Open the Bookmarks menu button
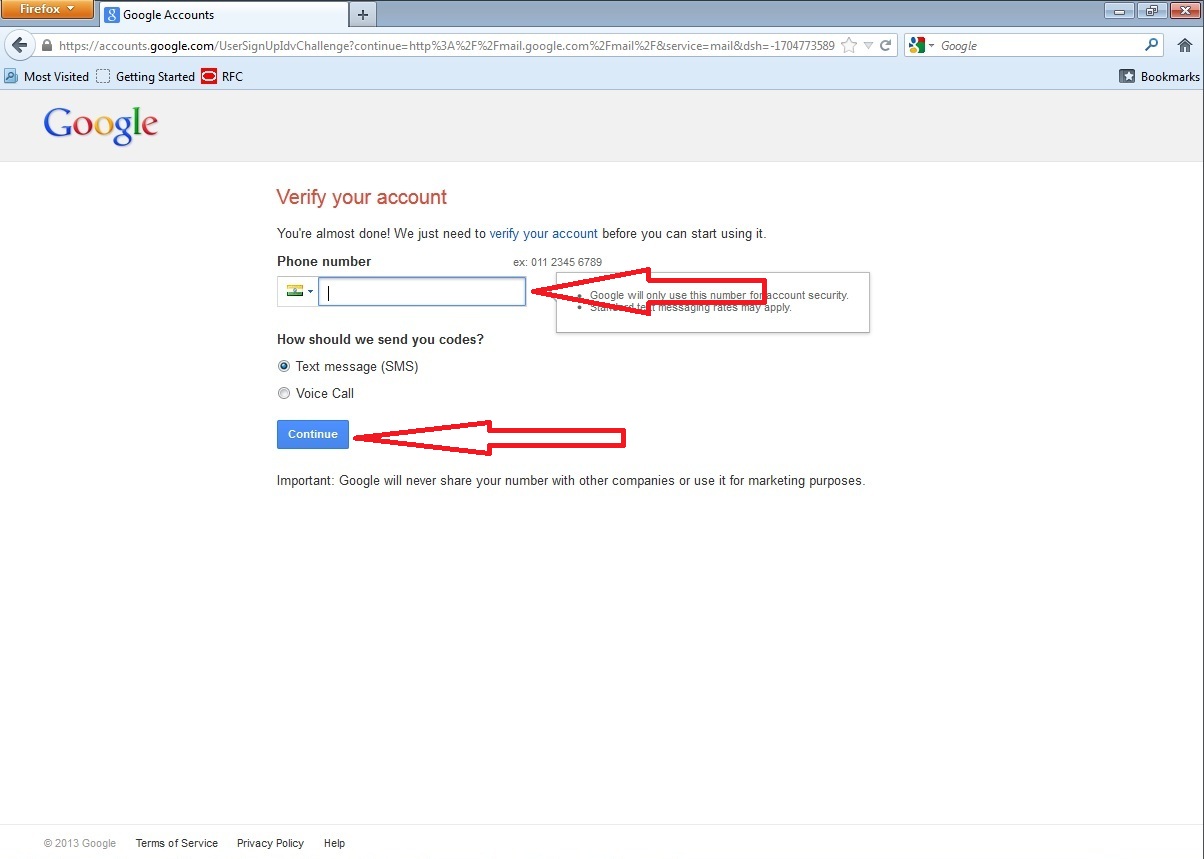 (x=1159, y=76)
